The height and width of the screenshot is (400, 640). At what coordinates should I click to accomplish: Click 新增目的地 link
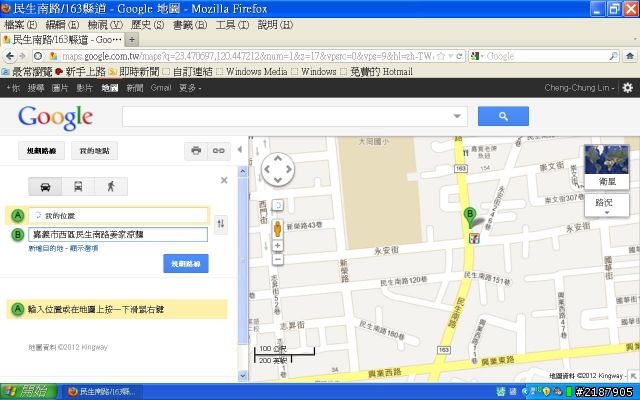[46, 248]
